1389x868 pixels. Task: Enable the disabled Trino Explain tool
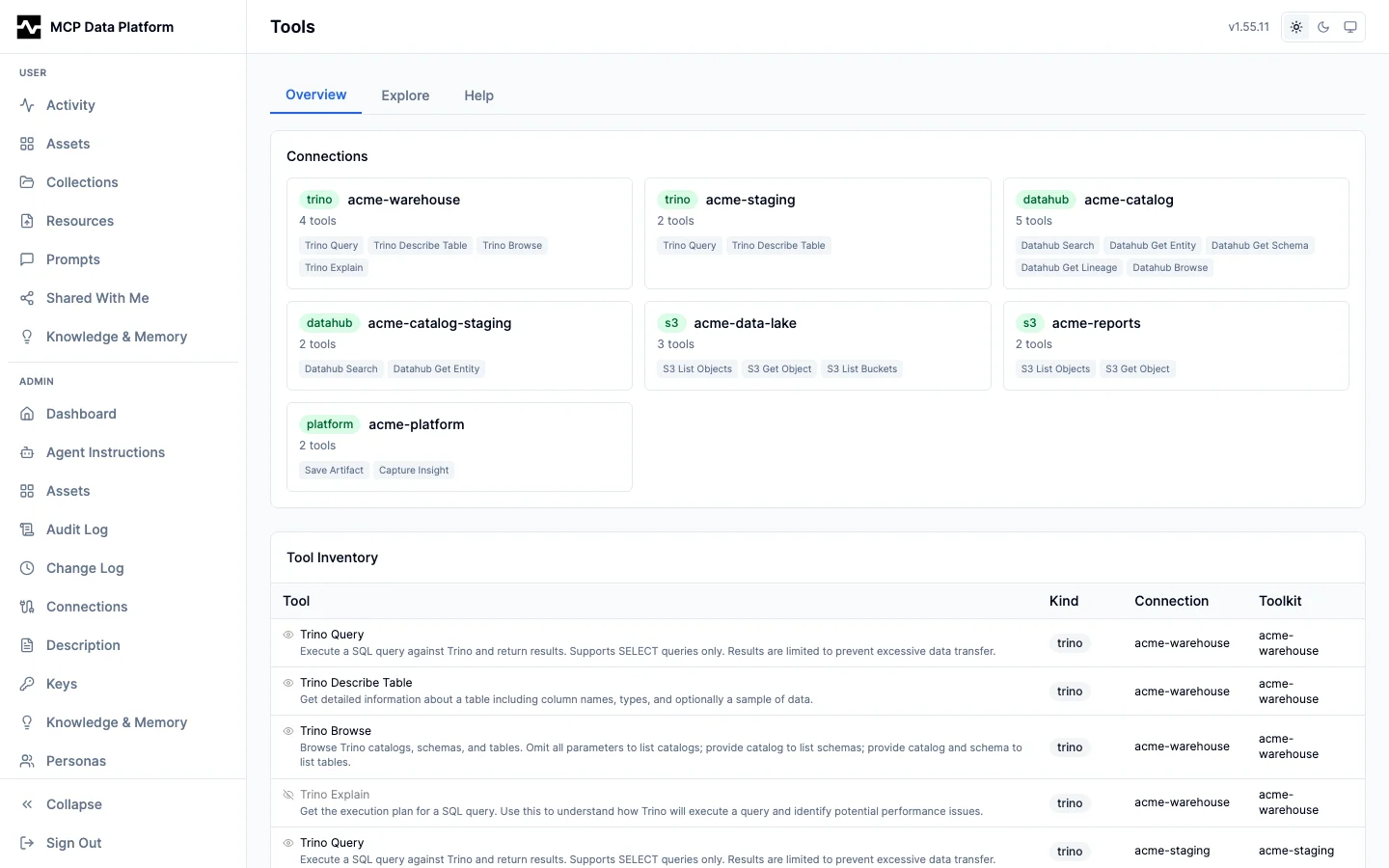[x=287, y=794]
